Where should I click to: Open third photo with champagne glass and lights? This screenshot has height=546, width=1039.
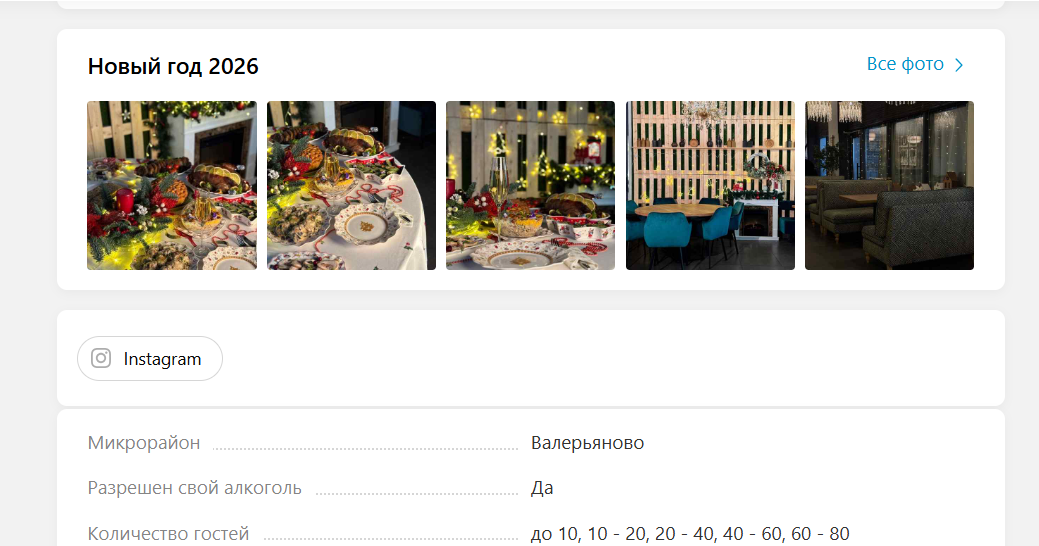[531, 186]
